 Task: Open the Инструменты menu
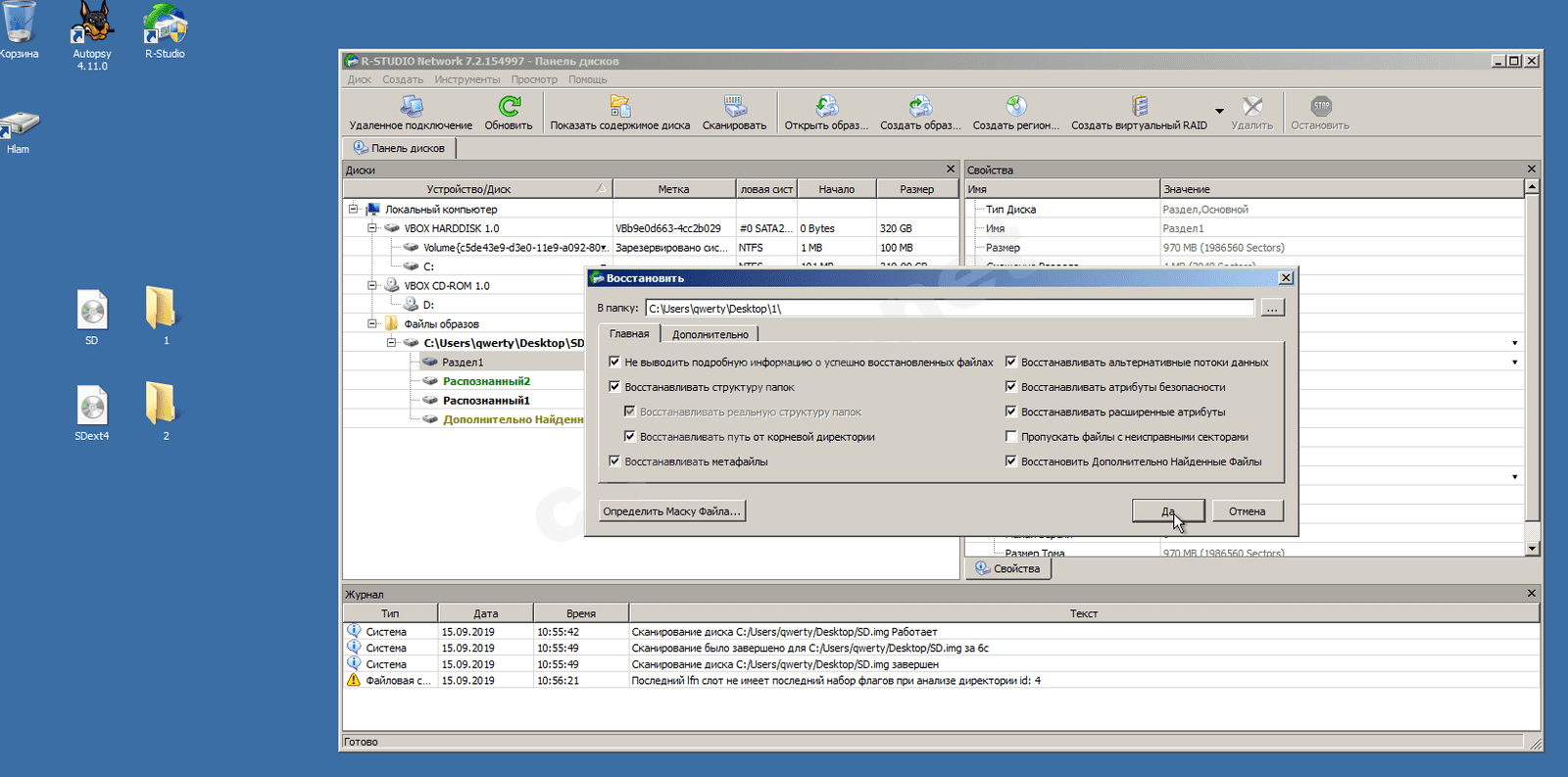click(x=466, y=79)
